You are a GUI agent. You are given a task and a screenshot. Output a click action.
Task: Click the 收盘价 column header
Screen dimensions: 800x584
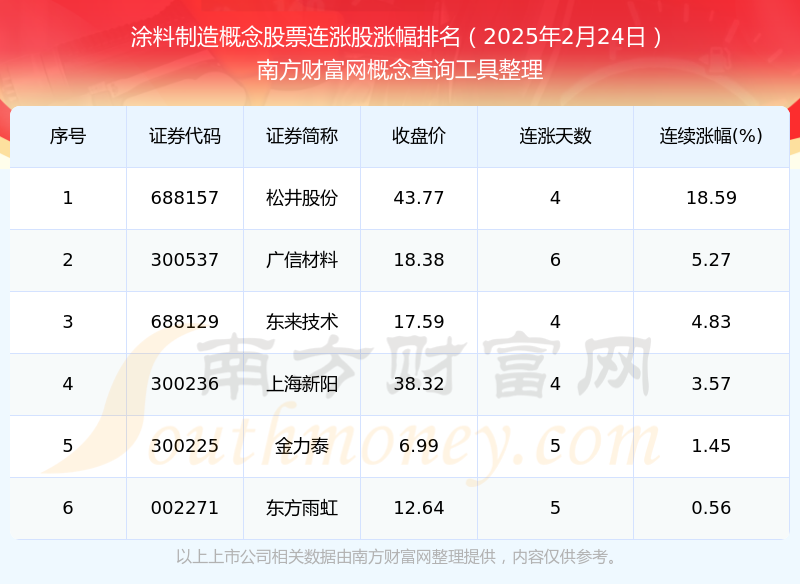point(419,136)
